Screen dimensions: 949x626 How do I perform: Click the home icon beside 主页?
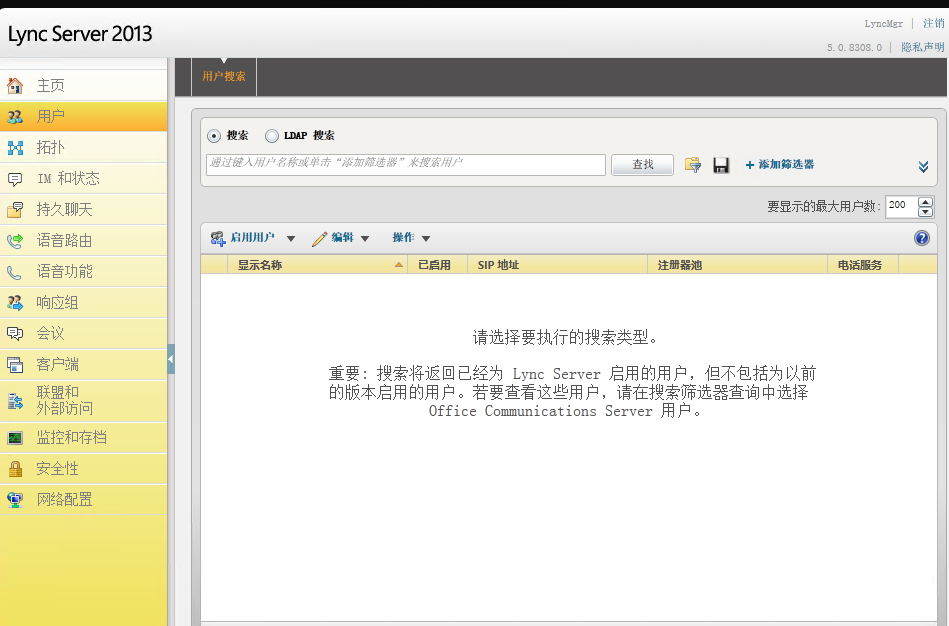pyautogui.click(x=15, y=85)
